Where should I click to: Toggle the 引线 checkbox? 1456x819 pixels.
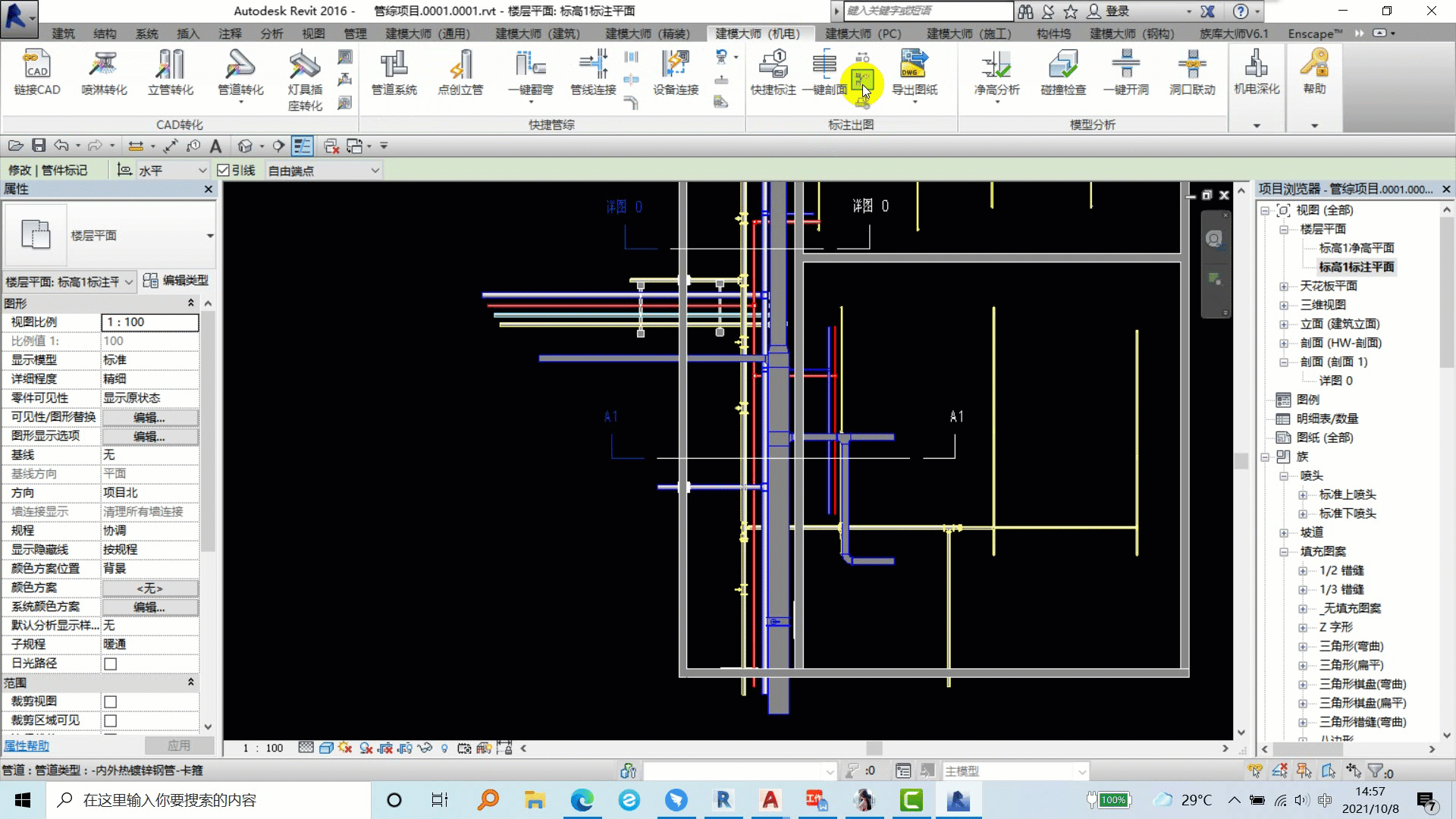(223, 171)
